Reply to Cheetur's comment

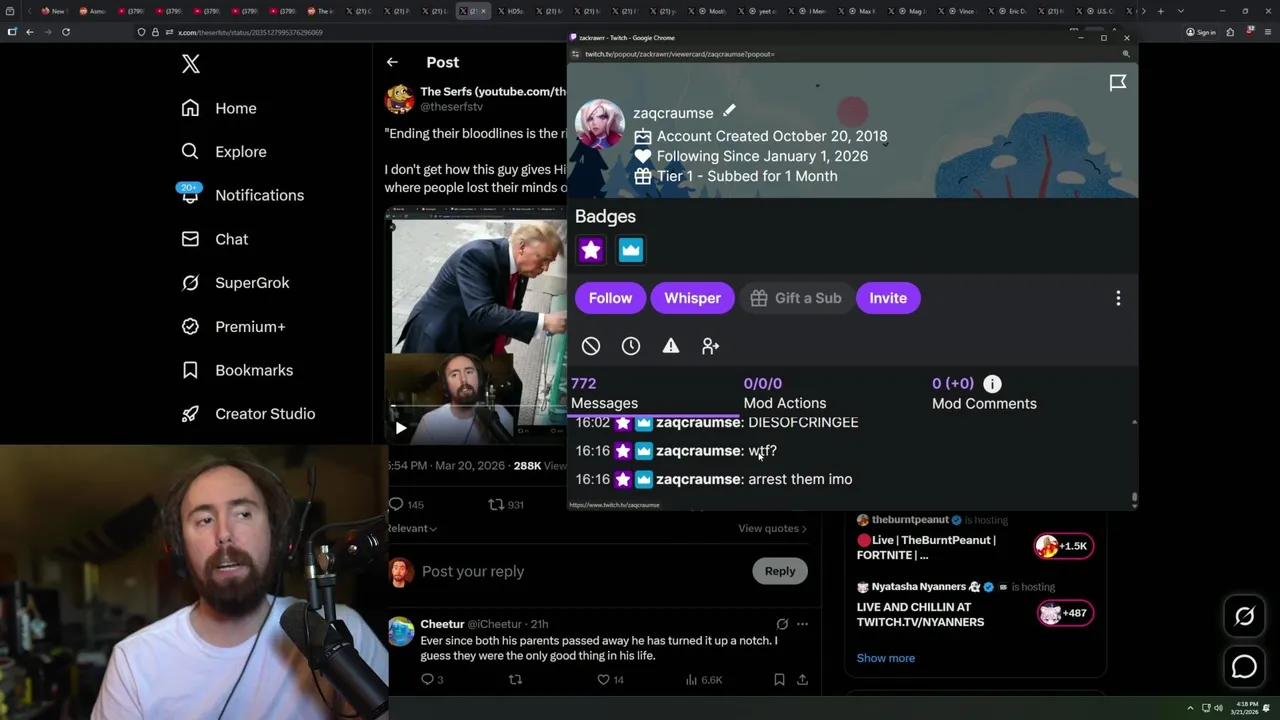tap(427, 680)
